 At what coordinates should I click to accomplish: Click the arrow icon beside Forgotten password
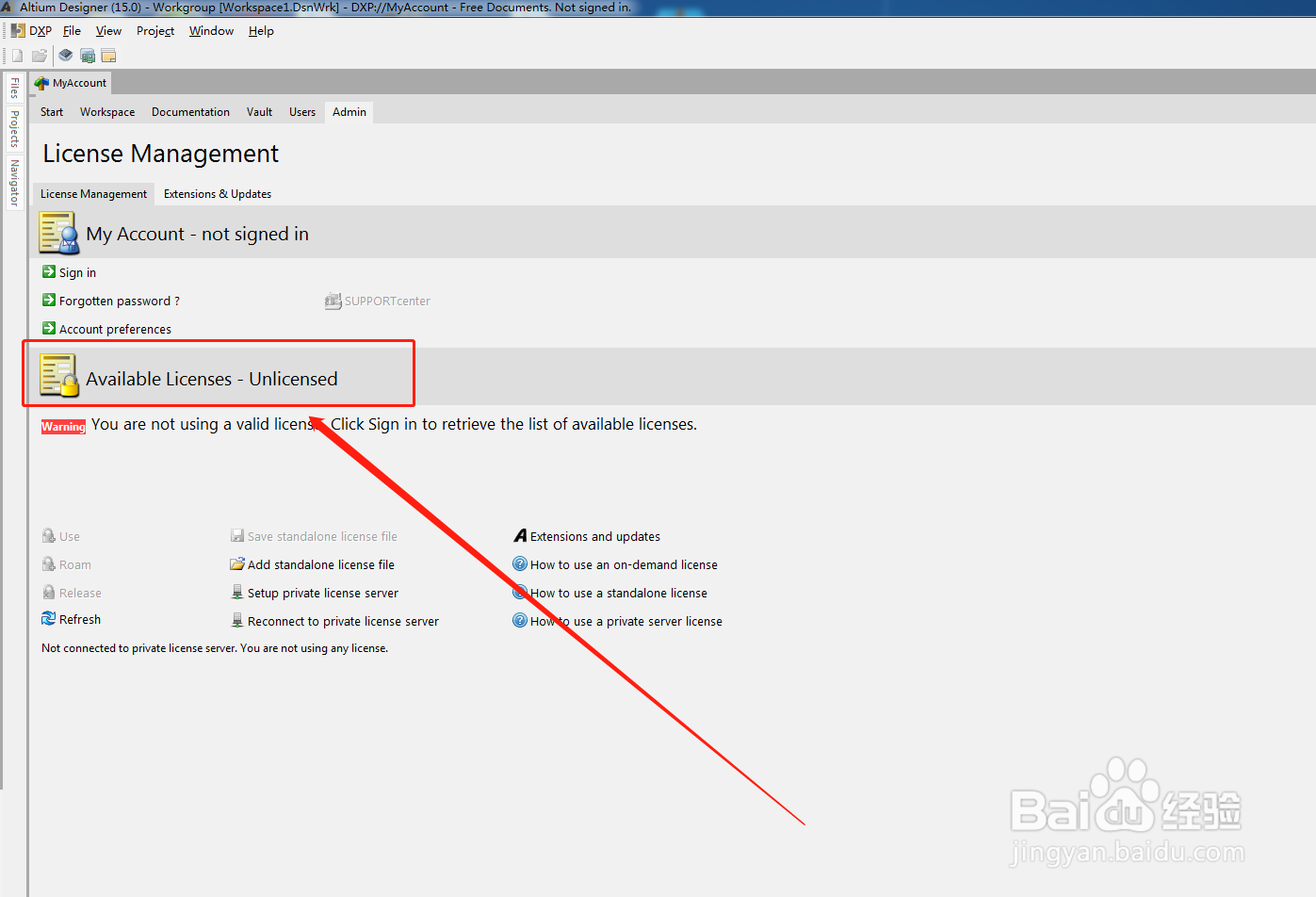coord(49,300)
